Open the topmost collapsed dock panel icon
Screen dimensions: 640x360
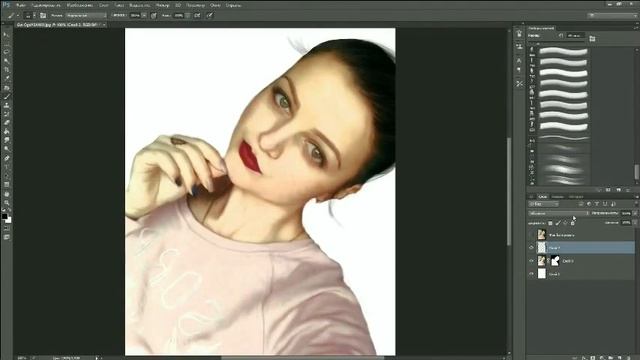[x=519, y=34]
